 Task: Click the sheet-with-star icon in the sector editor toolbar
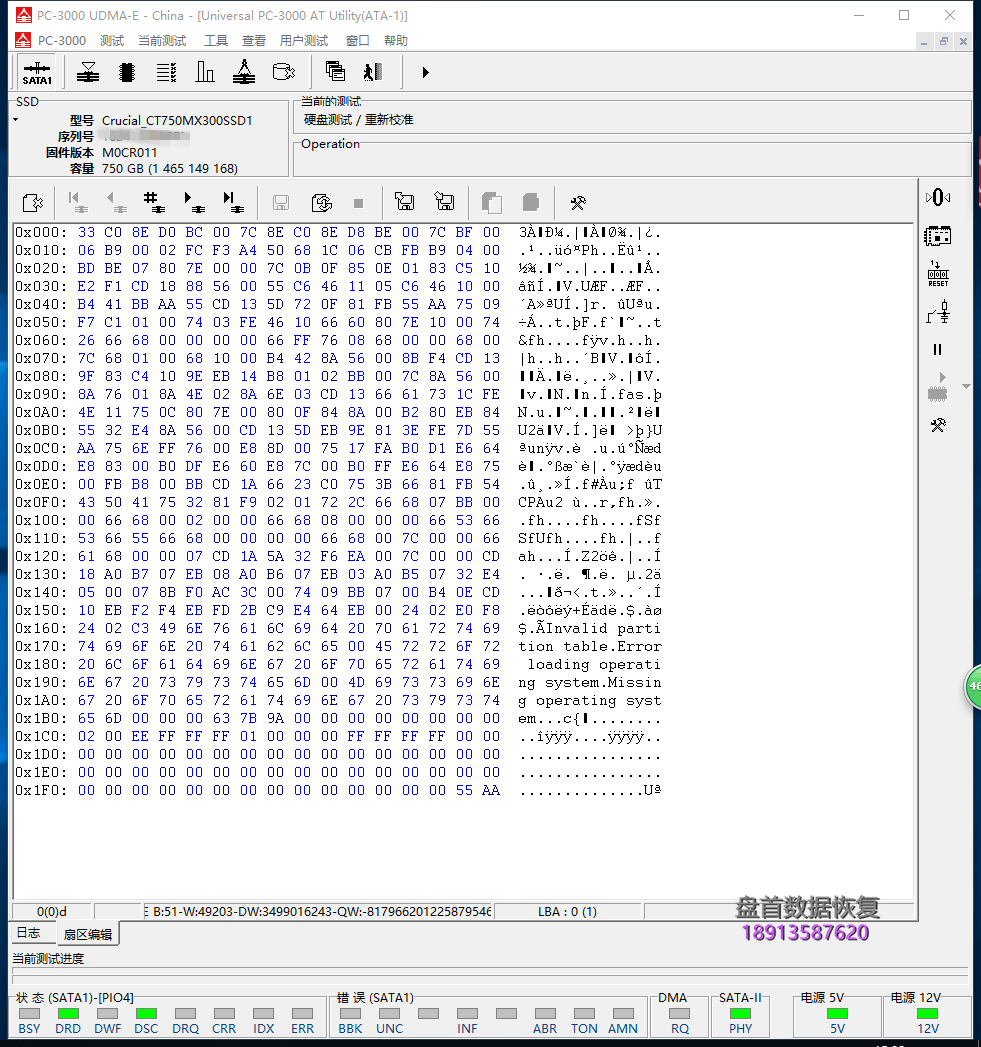click(x=32, y=202)
